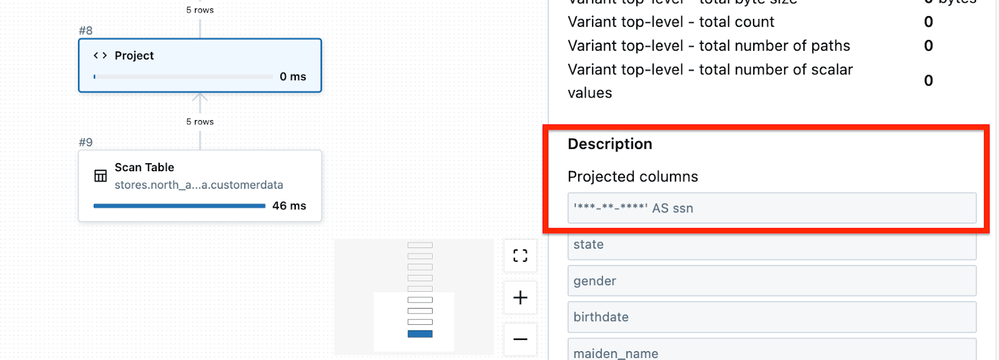999x360 pixels.
Task: Click the Project node code icon
Action: pos(100,55)
